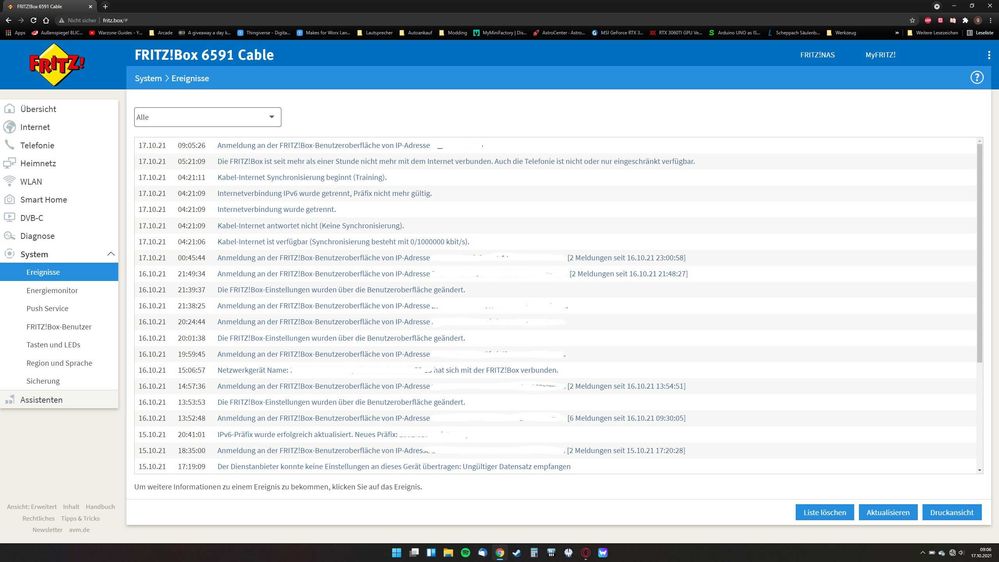Screen dimensions: 999x562
Task: Select Ereignisse in the System submenu
Action: point(59,272)
